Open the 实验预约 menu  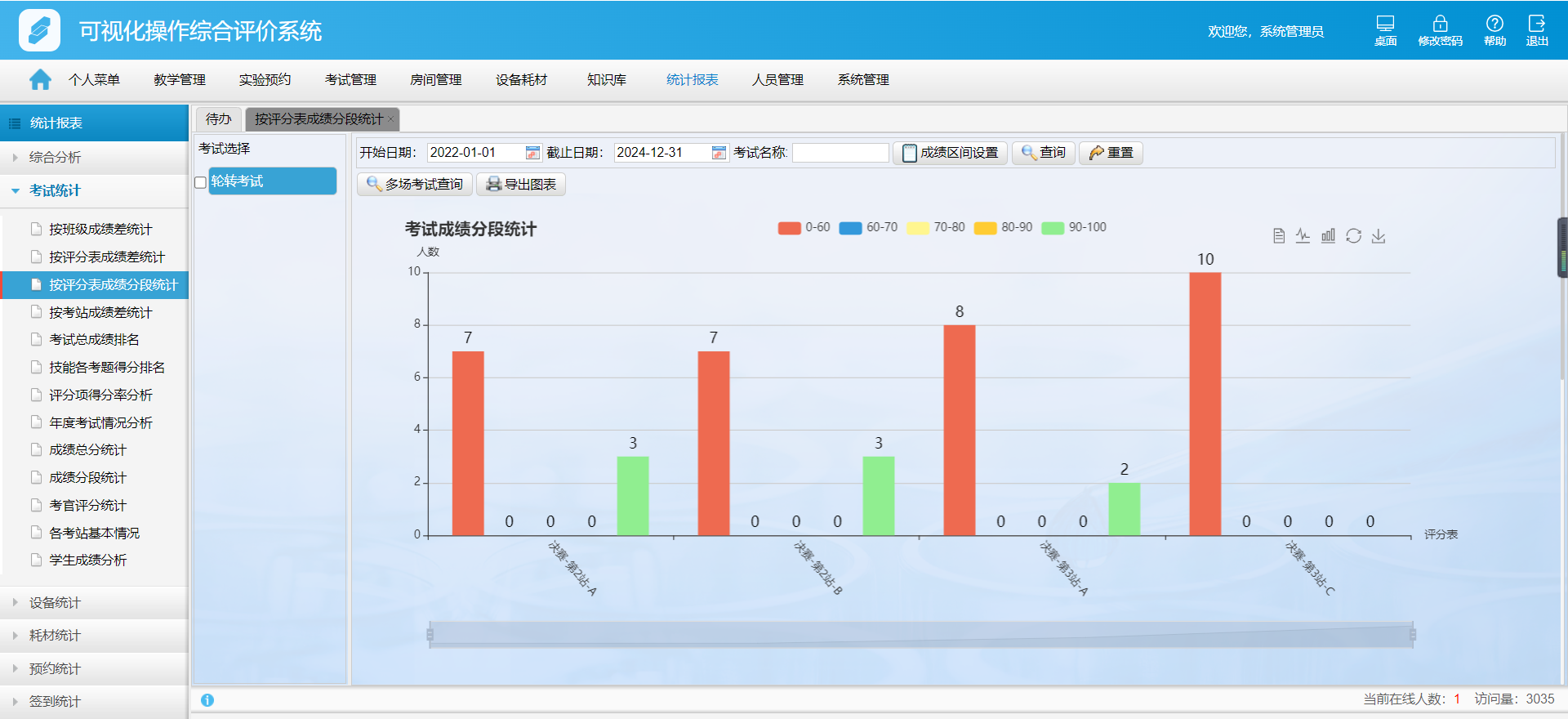click(265, 80)
